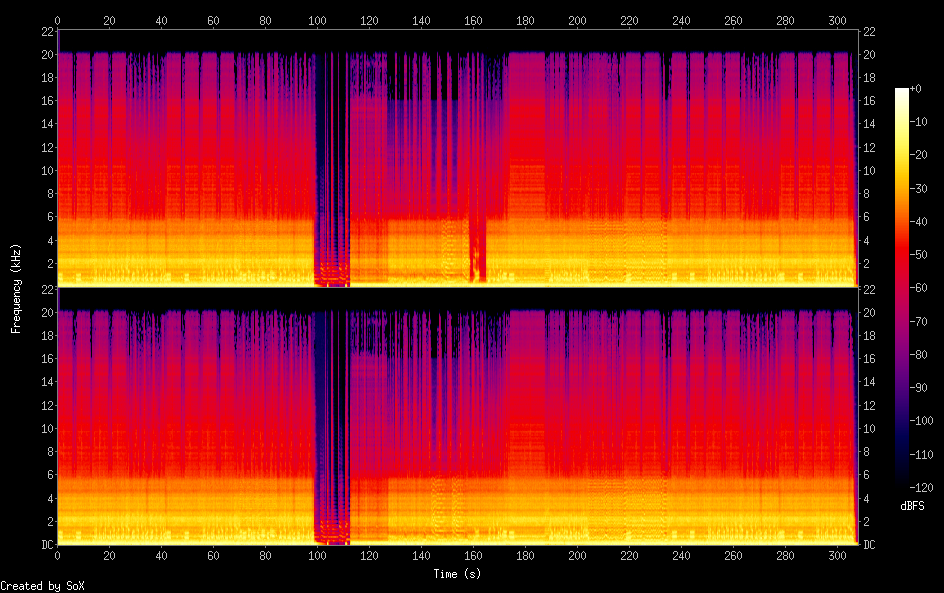The height and width of the screenshot is (593, 944).
Task: Click the lower channel spectrogram plot
Action: (457, 416)
